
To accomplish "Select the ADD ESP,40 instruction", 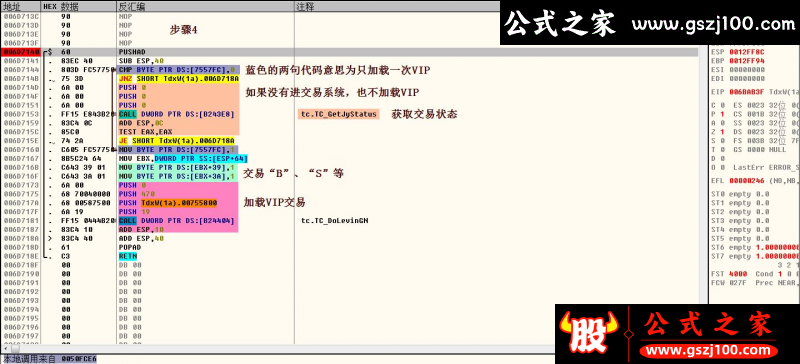I will [x=141, y=238].
